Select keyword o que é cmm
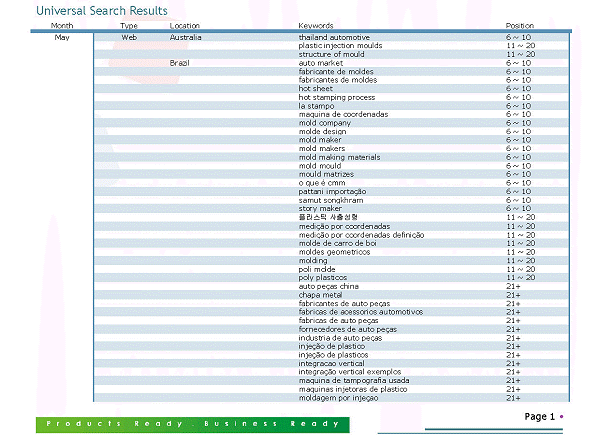This screenshot has width=600, height=443. click(x=322, y=183)
